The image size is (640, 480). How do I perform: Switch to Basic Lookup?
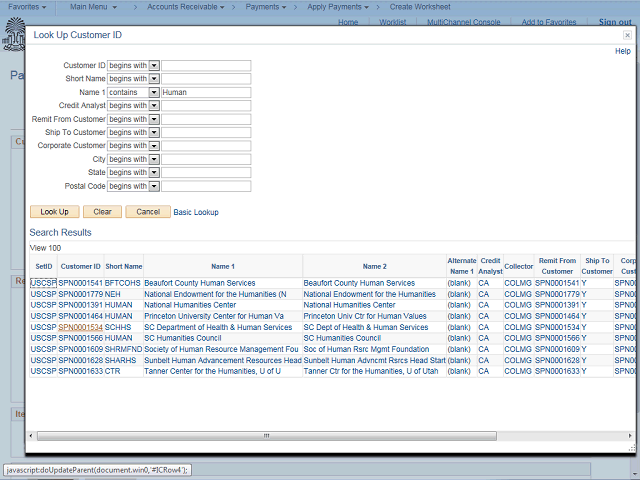tap(196, 212)
